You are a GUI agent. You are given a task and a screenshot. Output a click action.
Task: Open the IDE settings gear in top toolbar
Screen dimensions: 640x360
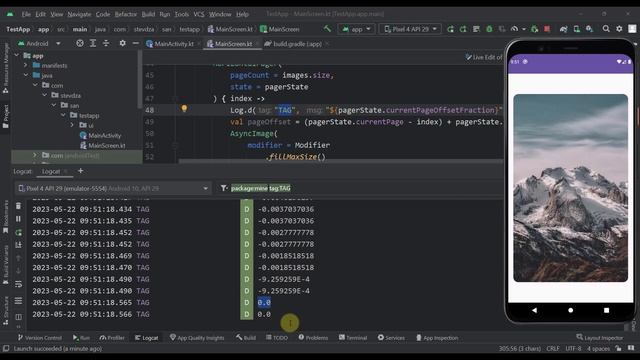pyautogui.click(x=619, y=29)
